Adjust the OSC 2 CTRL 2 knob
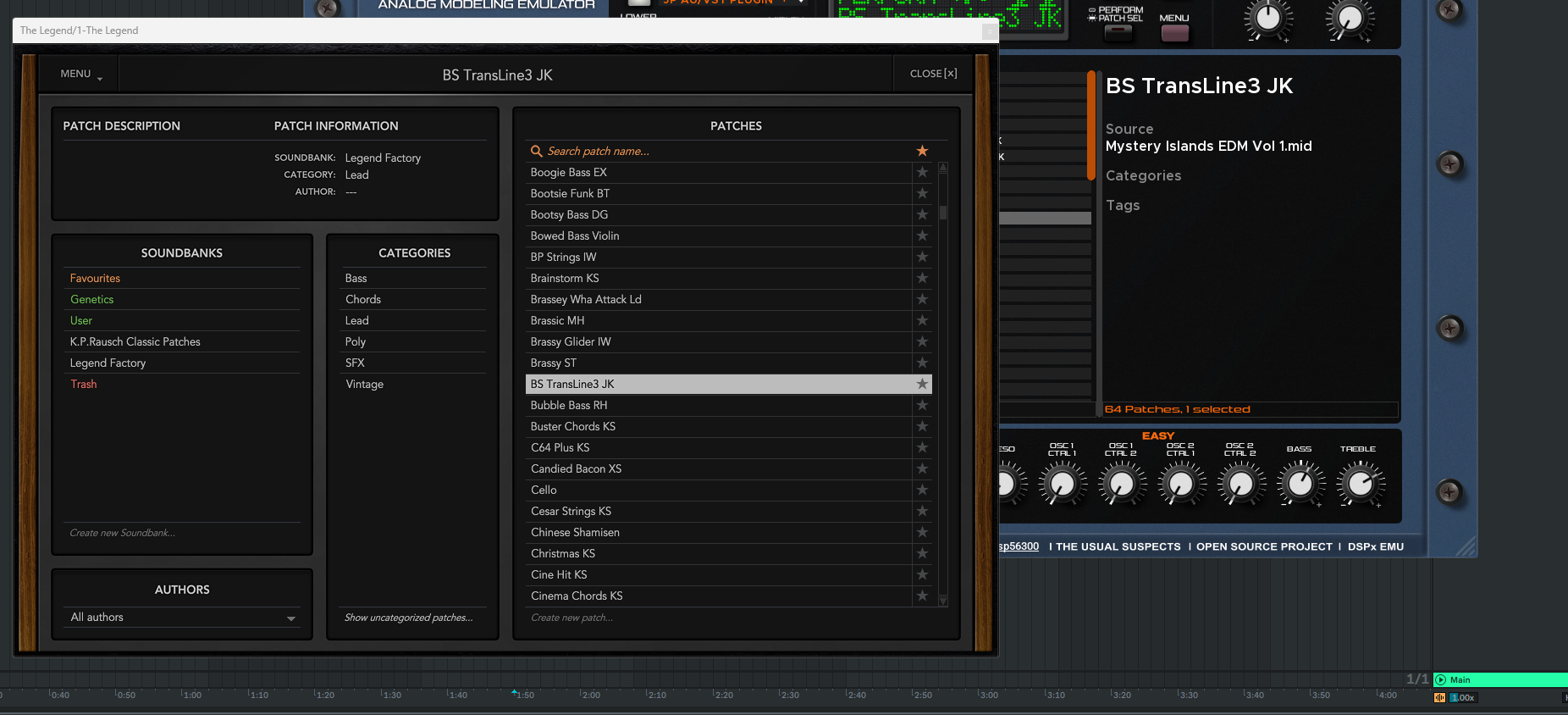This screenshot has width=1568, height=715. 1240,484
